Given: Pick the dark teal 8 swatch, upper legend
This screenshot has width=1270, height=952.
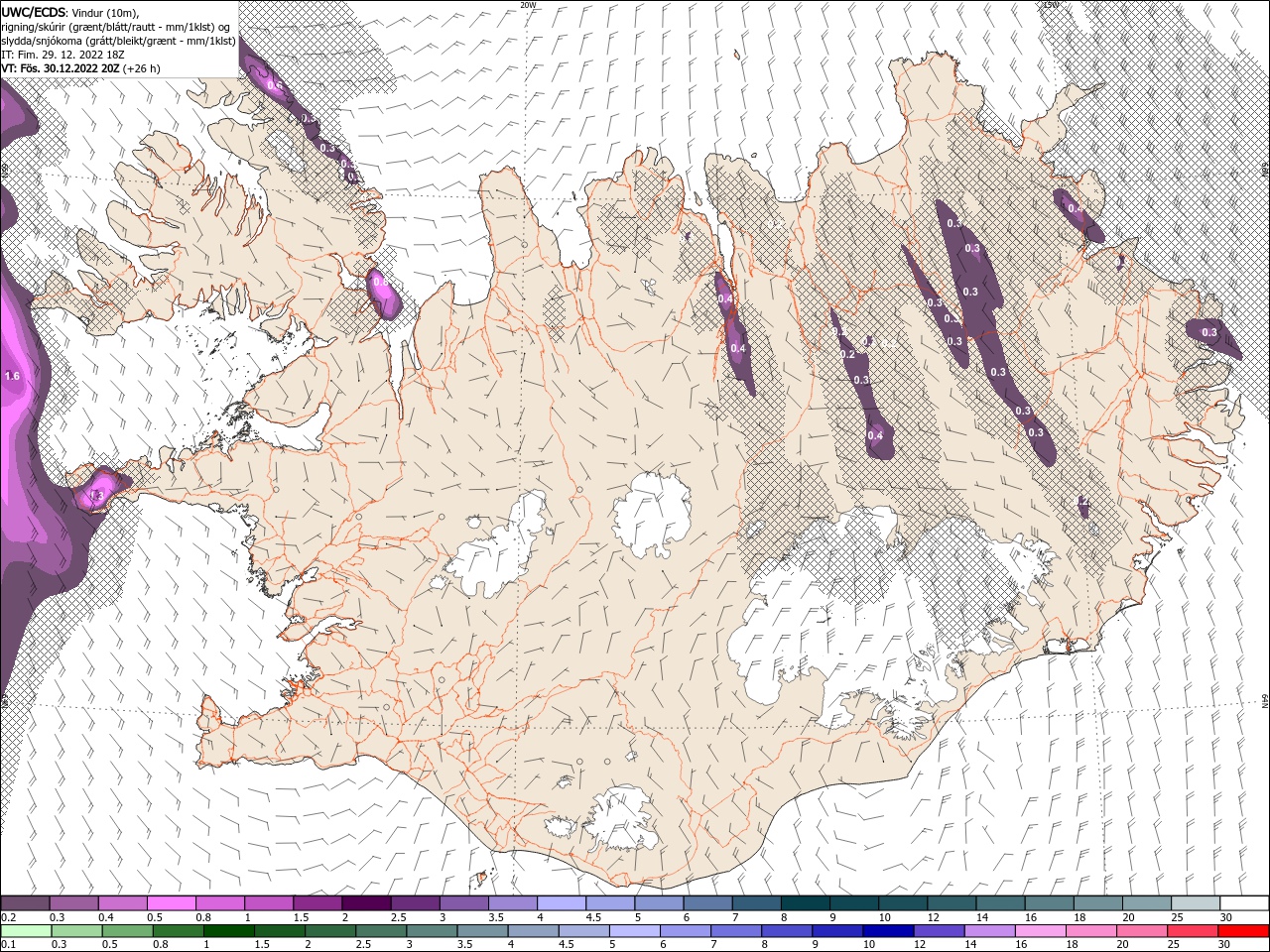Looking at the screenshot, I should coord(805,903).
